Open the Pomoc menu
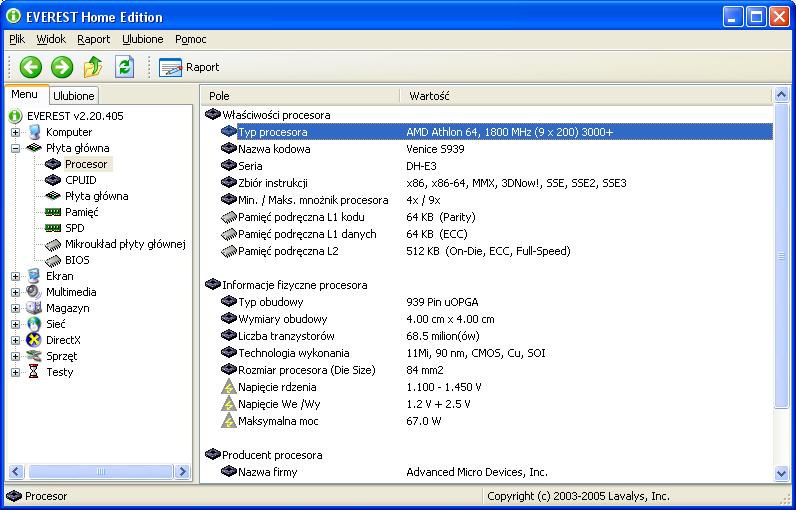Viewport: 796px width, 510px height. [x=190, y=39]
